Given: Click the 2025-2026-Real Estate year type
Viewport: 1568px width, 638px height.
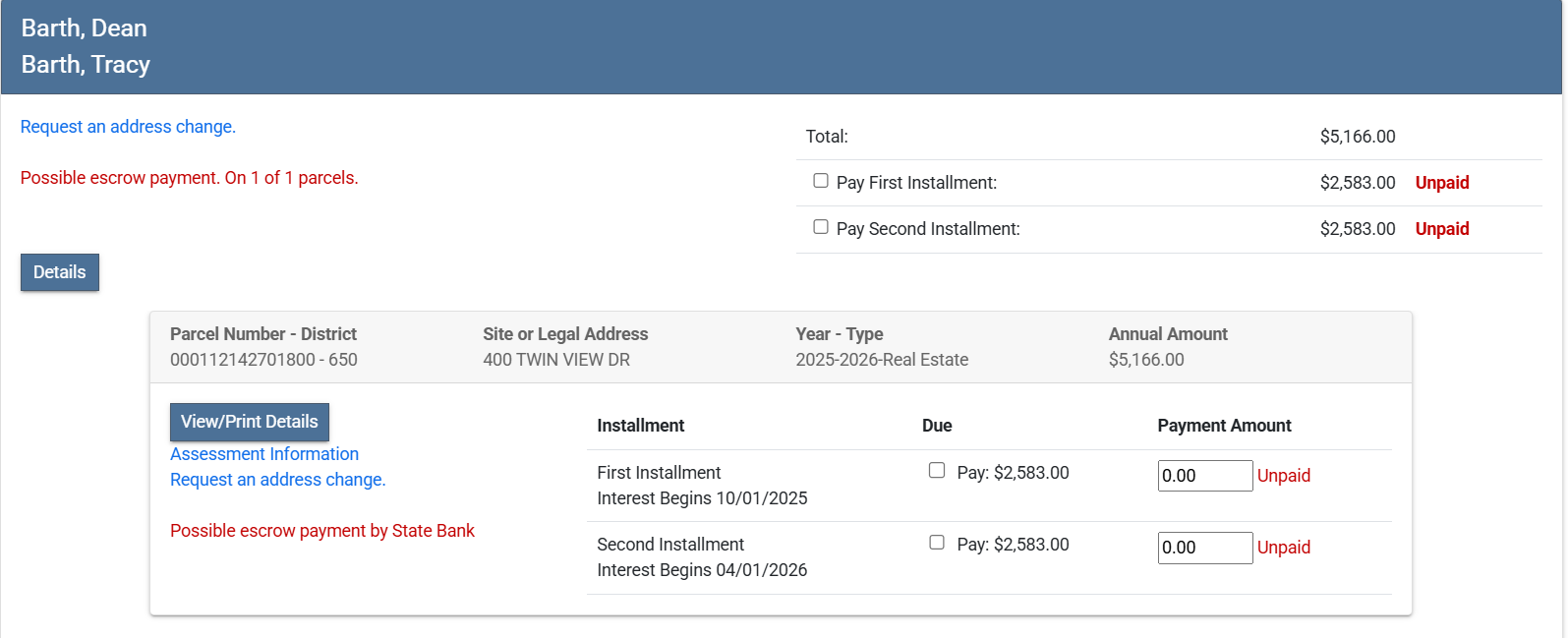Looking at the screenshot, I should point(882,360).
